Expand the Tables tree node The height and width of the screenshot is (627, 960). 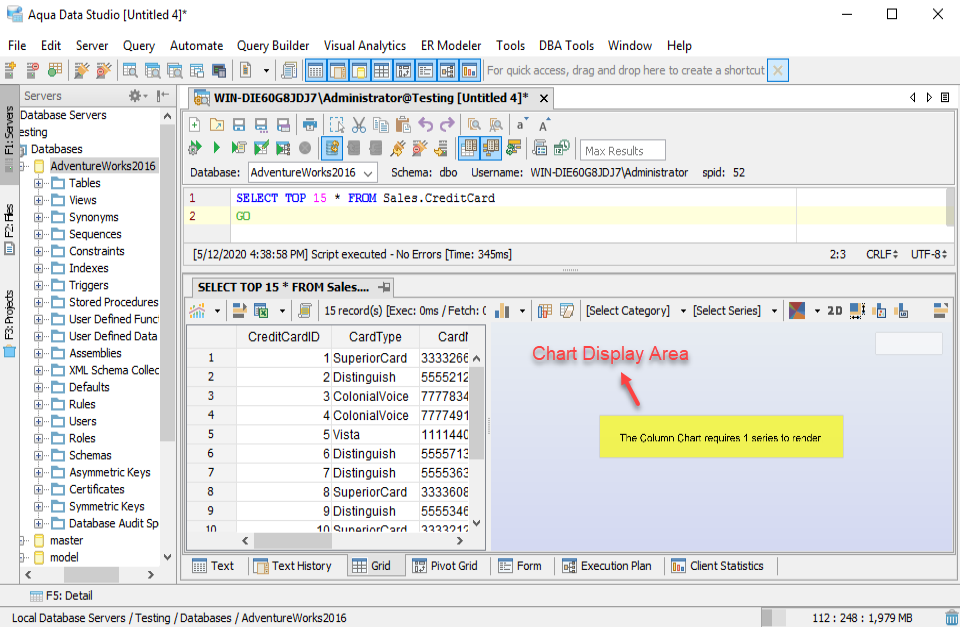pos(39,183)
